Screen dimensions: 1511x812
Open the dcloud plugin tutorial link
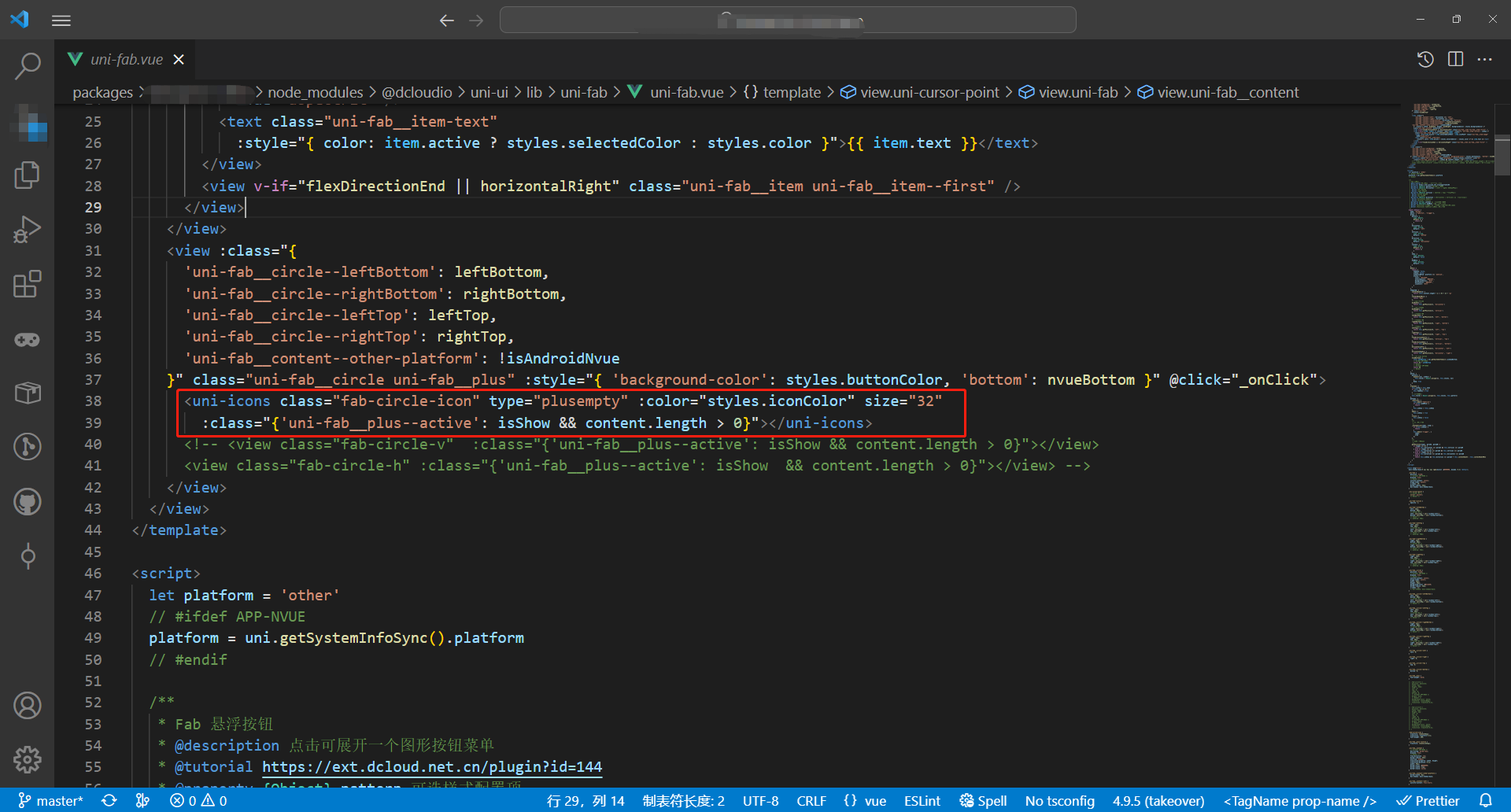(x=432, y=766)
